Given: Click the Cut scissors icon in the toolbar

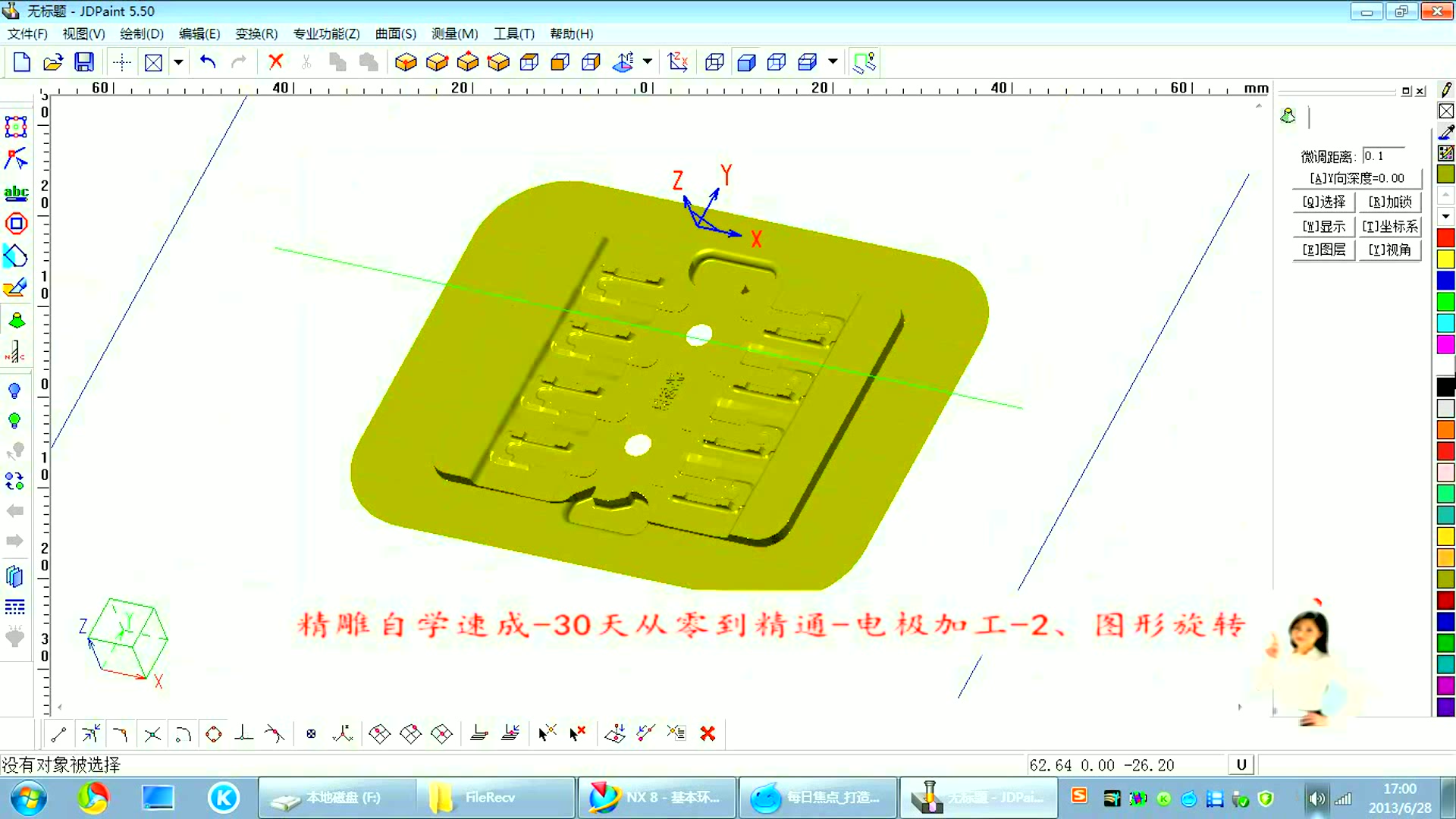Looking at the screenshot, I should point(306,61).
